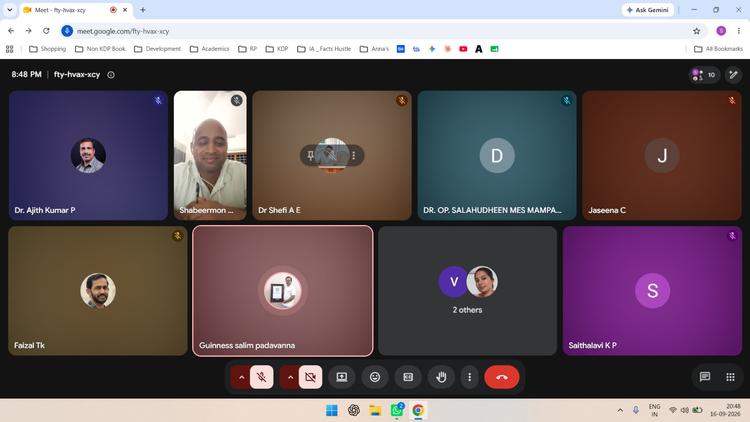Go forward in browser
Image resolution: width=750 pixels, height=422 pixels.
(x=29, y=31)
